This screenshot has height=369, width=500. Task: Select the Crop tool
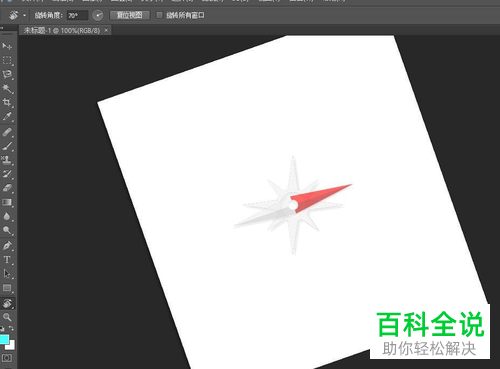point(7,102)
